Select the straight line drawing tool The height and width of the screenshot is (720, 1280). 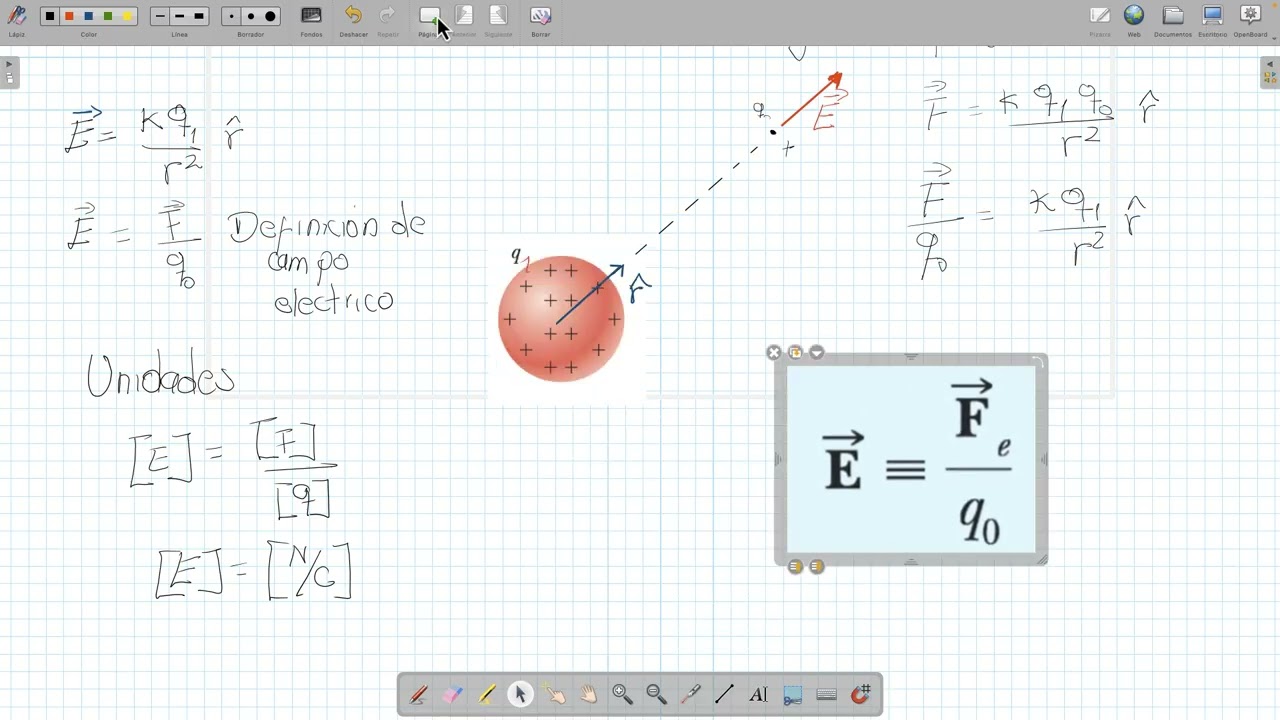(x=724, y=694)
